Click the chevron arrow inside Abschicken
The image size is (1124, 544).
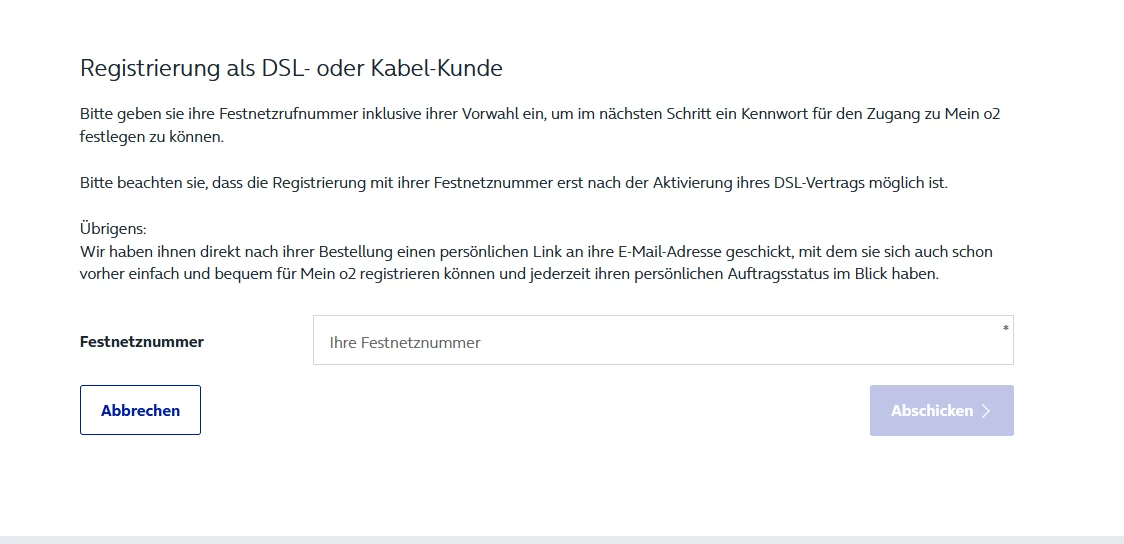point(986,411)
